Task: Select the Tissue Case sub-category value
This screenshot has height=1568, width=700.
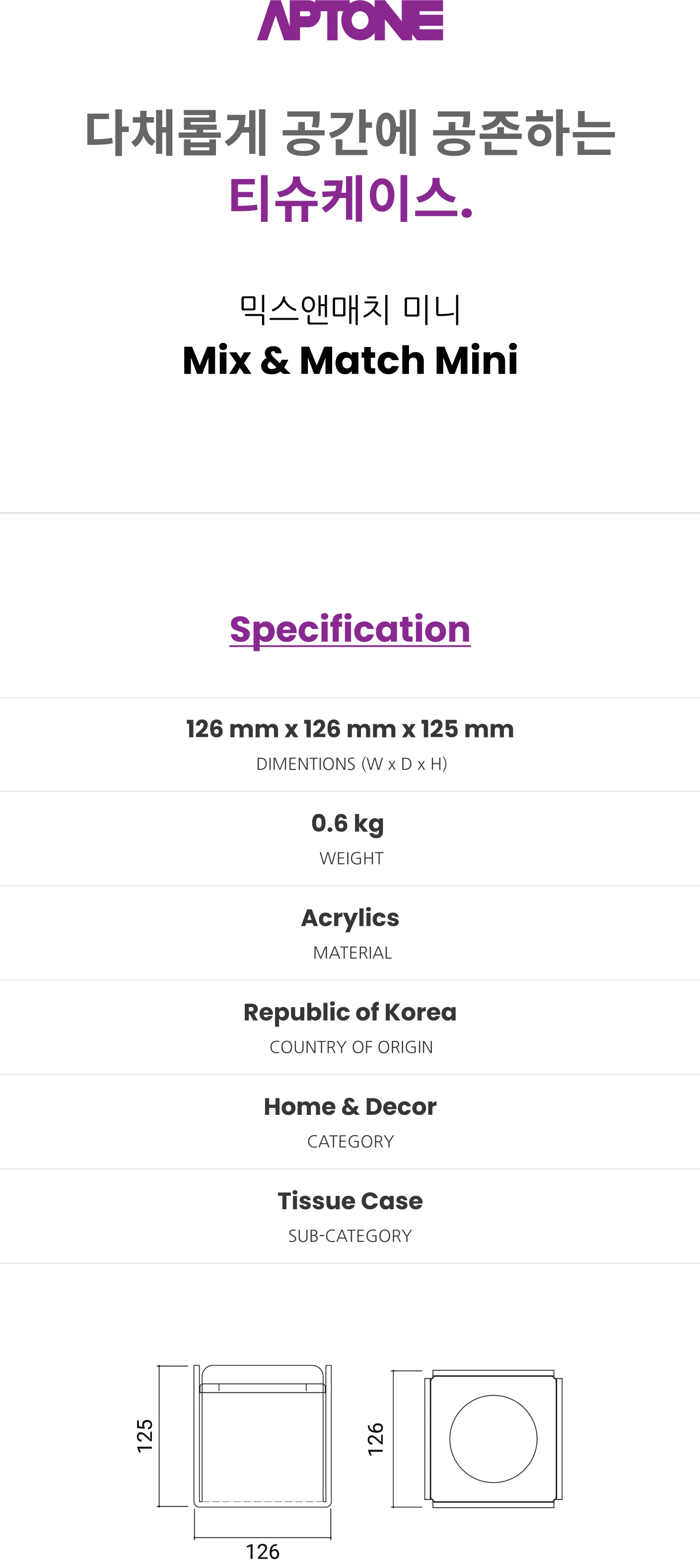Action: (x=350, y=1201)
